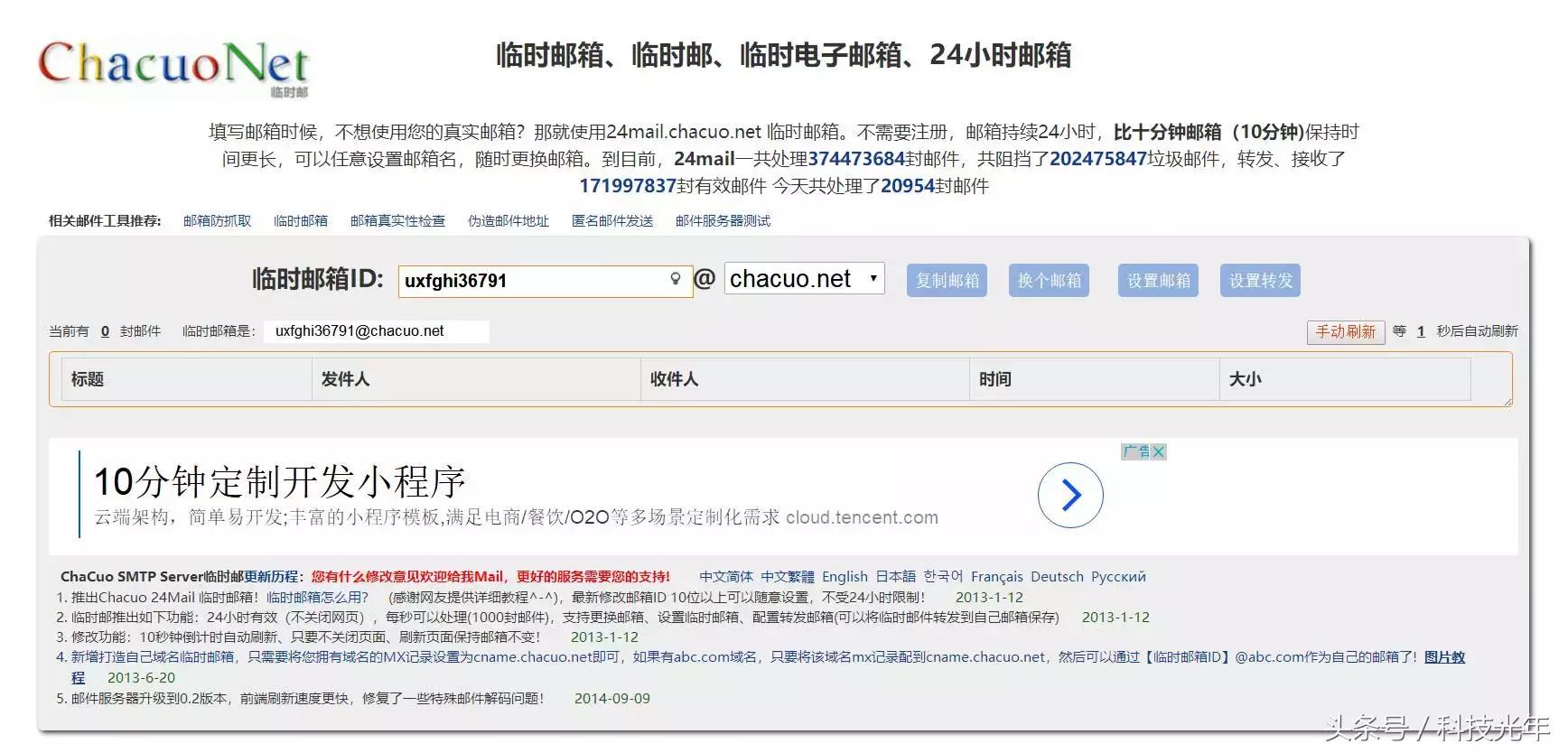Click the 时间 column header
Image resolution: width=1568 pixels, height=753 pixels.
tap(1094, 379)
